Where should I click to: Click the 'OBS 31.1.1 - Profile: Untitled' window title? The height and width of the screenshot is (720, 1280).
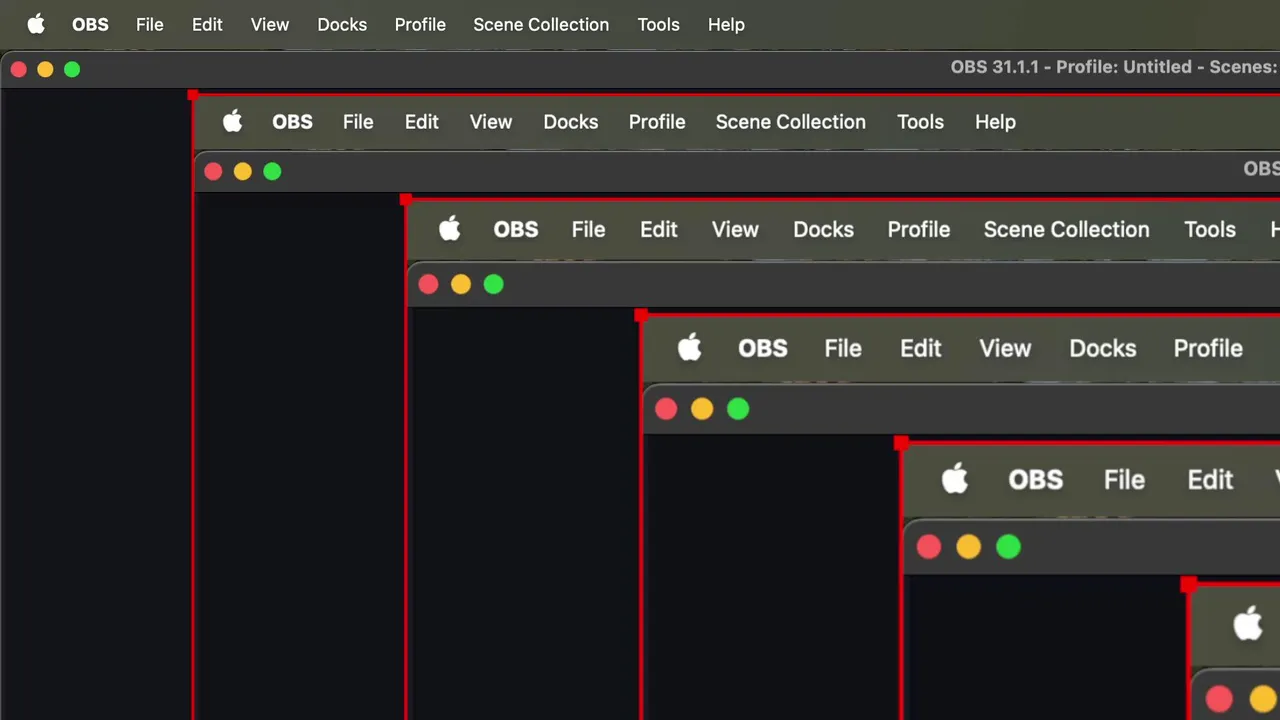tap(1115, 67)
